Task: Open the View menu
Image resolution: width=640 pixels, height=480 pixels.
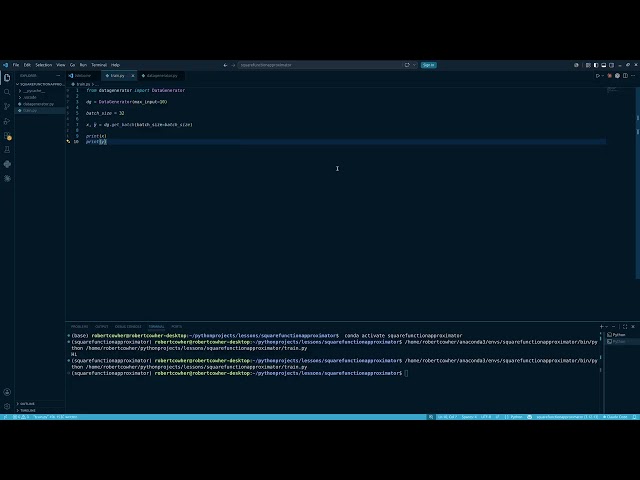Action: (60, 65)
